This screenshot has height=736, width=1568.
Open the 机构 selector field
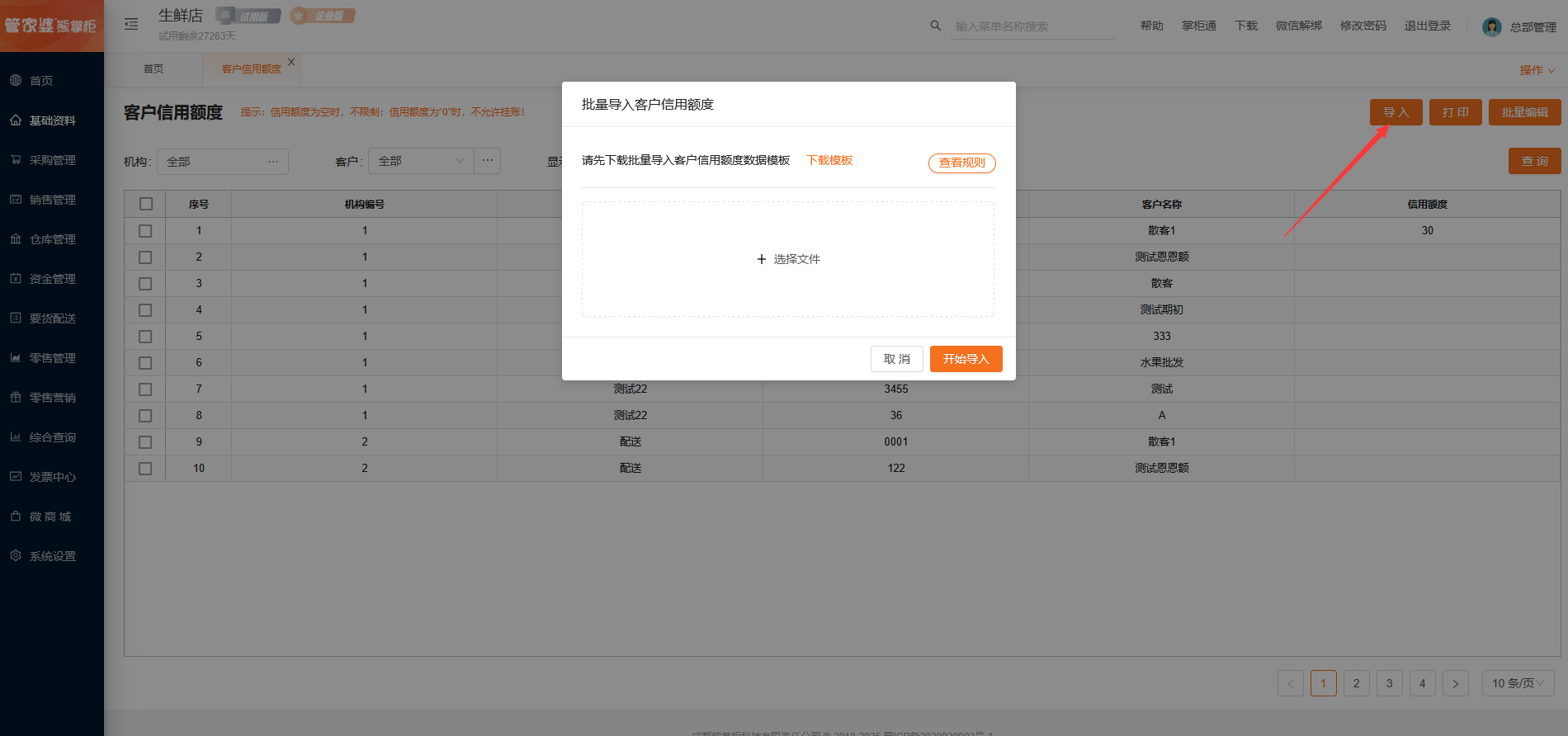(x=223, y=161)
